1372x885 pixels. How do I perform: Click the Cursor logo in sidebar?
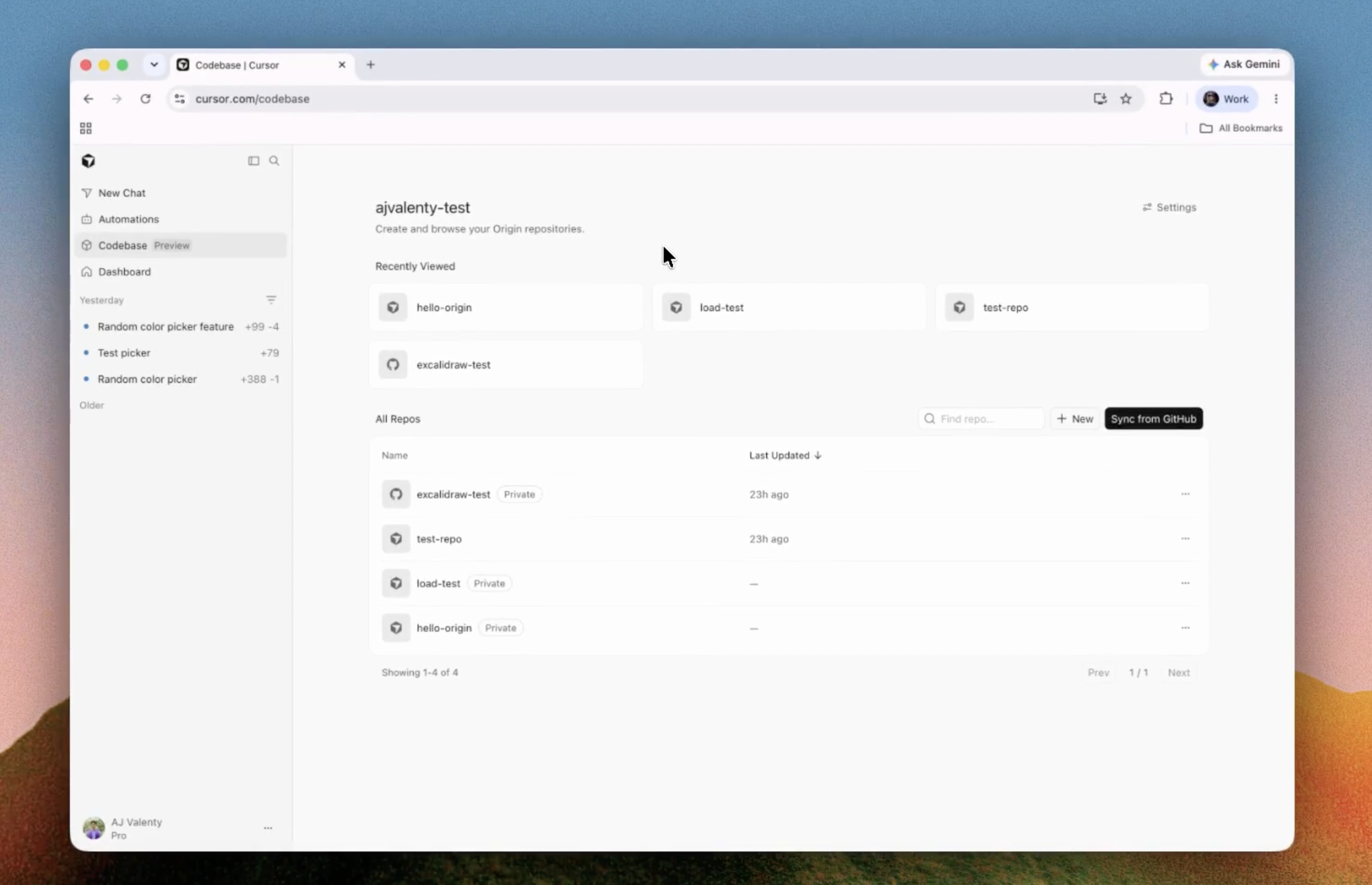tap(88, 161)
